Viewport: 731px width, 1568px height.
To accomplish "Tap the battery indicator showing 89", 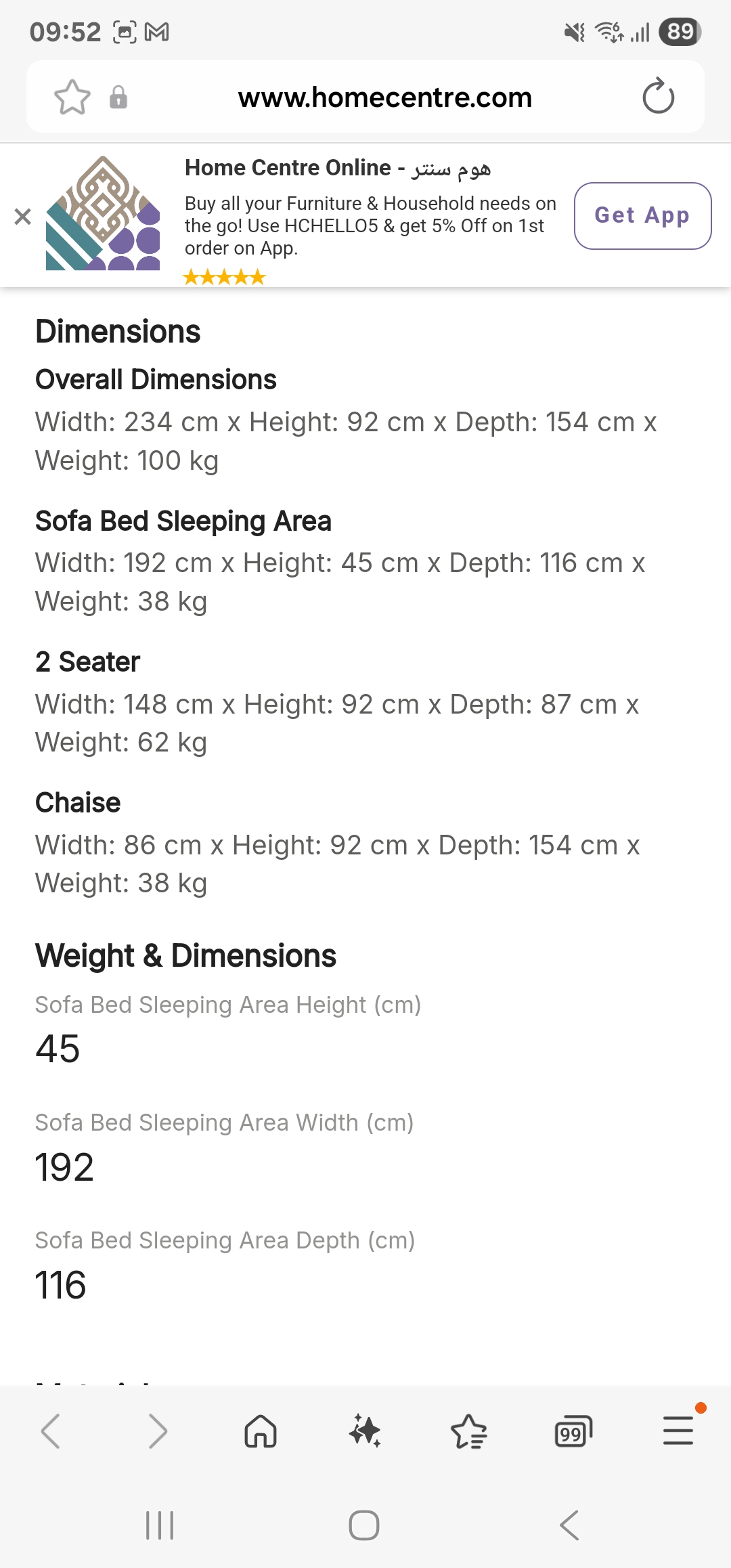I will tap(679, 30).
